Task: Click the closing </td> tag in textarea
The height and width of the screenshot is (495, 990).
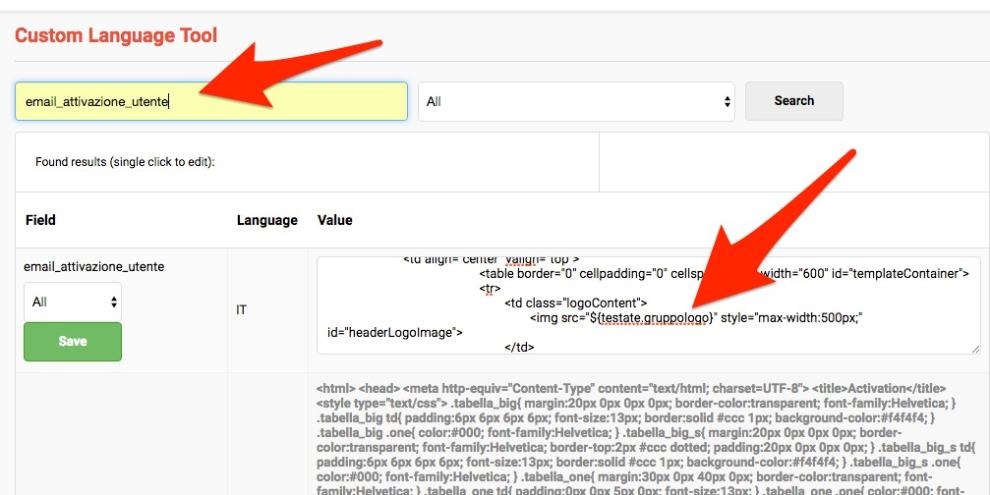Action: (521, 348)
